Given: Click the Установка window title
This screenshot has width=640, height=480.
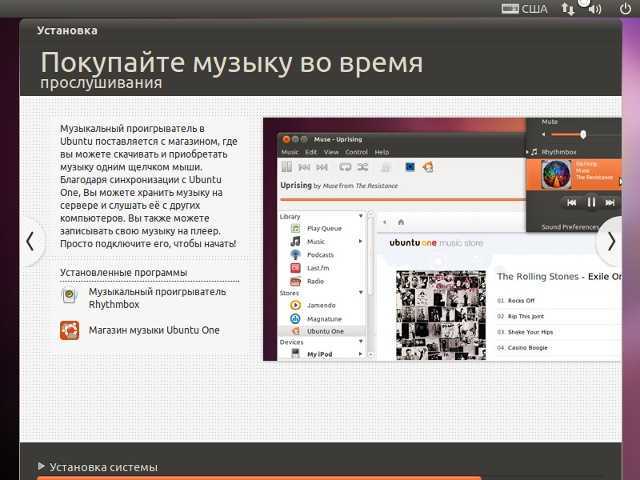Looking at the screenshot, I should click(67, 31).
